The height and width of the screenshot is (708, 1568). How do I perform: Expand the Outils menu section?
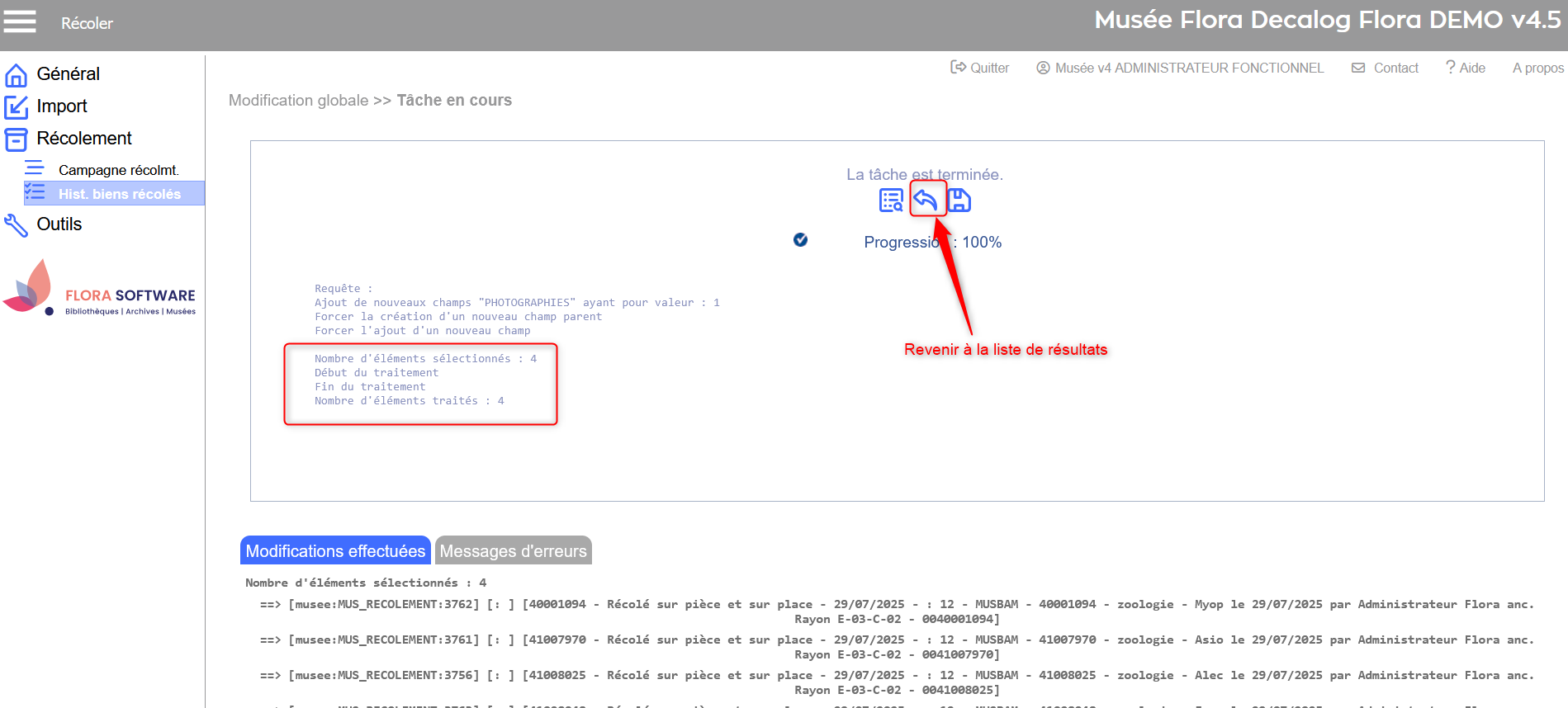click(59, 224)
